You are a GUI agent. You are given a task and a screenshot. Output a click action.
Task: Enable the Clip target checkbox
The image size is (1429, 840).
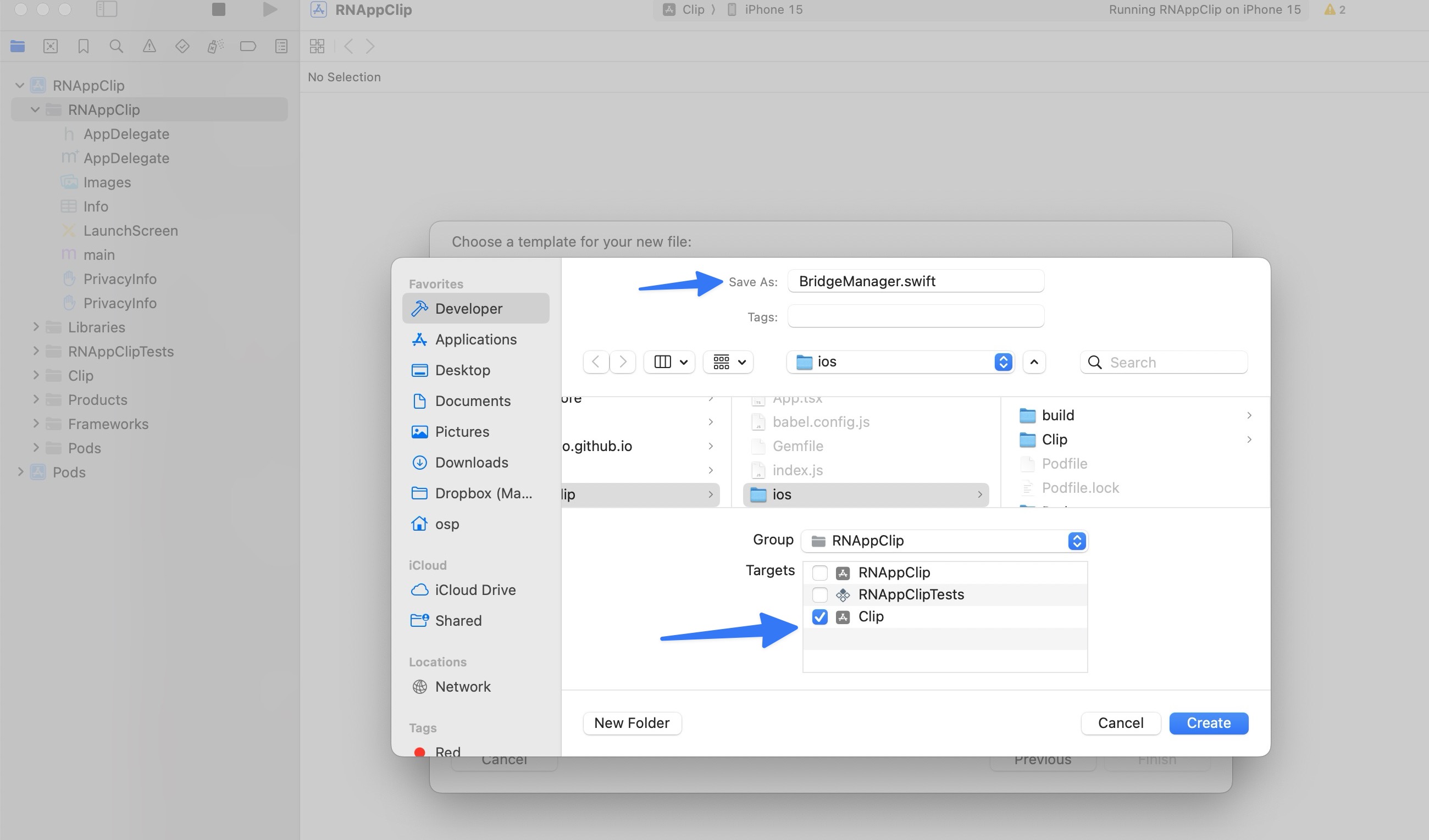(819, 616)
